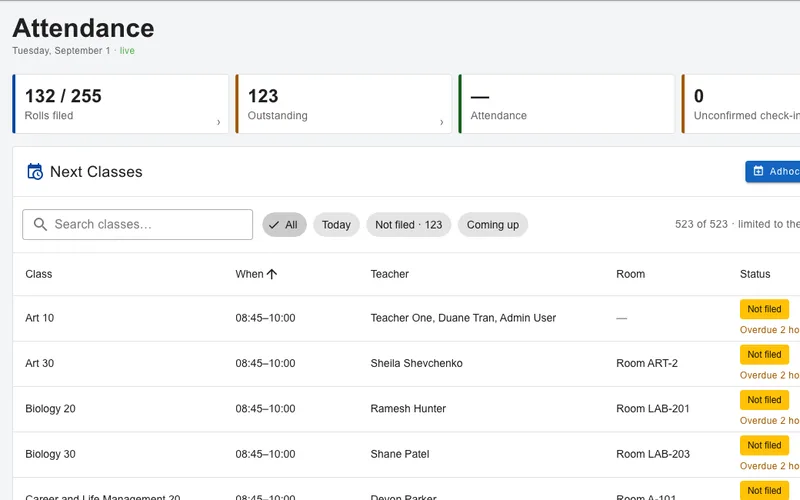This screenshot has width=800, height=500.
Task: Click Not filed badge in Biology 20 row
Action: coord(764,400)
